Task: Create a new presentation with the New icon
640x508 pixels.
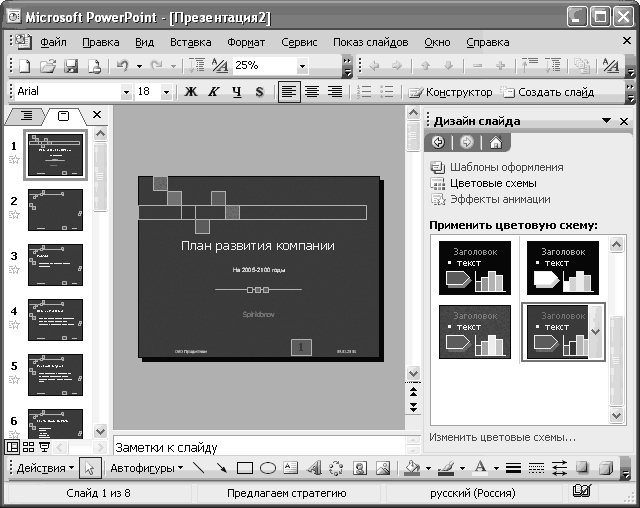Action: [25, 66]
